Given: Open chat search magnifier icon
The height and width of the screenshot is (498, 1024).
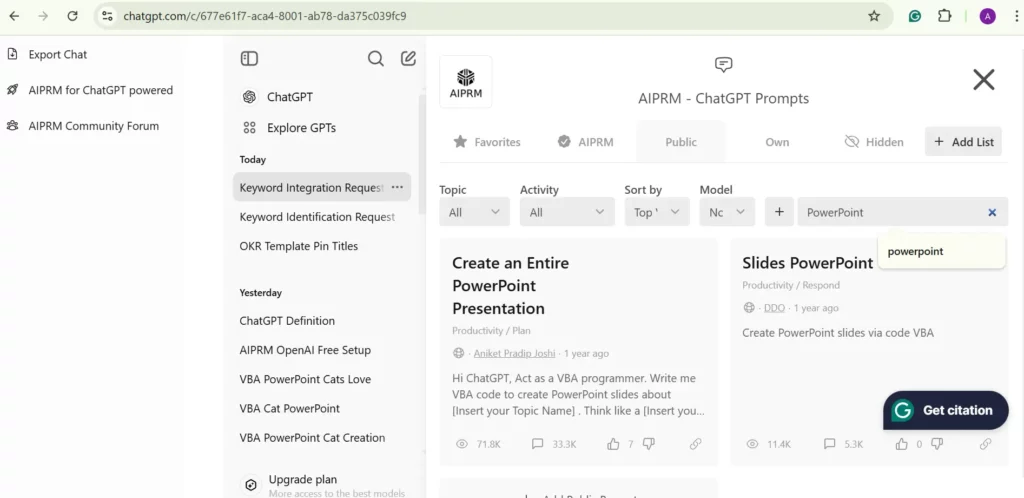Looking at the screenshot, I should [375, 59].
